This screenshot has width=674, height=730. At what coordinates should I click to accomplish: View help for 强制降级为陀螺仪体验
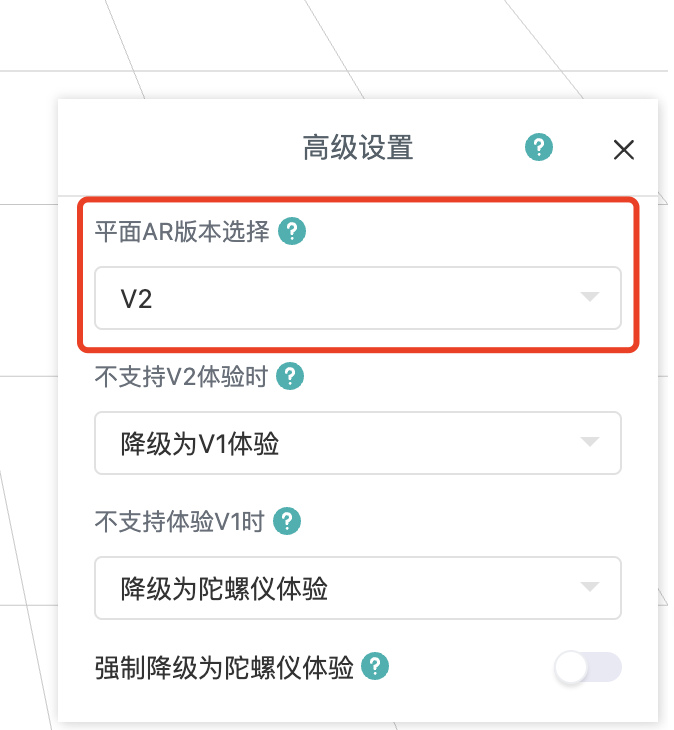point(375,666)
